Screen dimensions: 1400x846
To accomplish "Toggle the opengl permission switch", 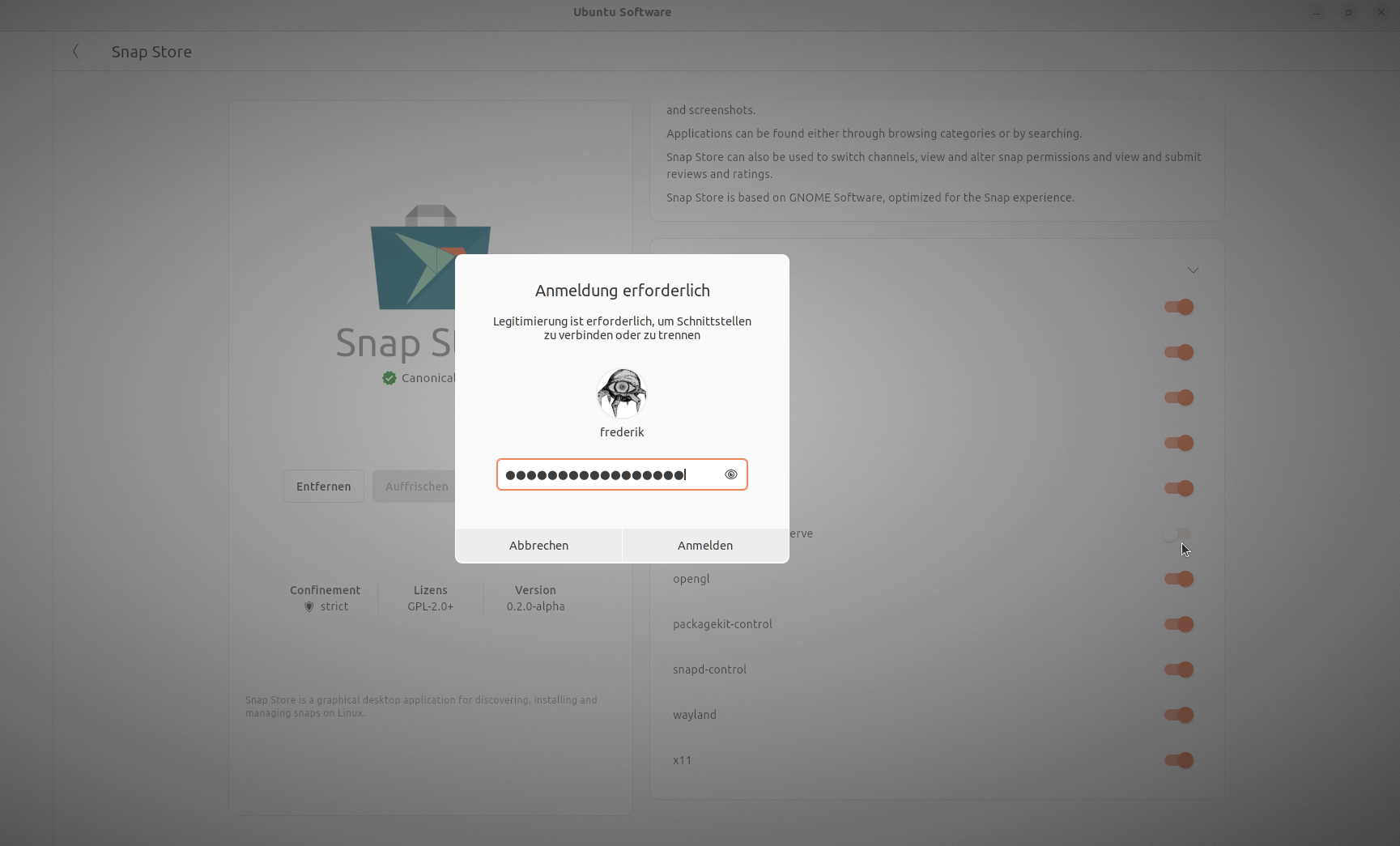I will tap(1179, 579).
